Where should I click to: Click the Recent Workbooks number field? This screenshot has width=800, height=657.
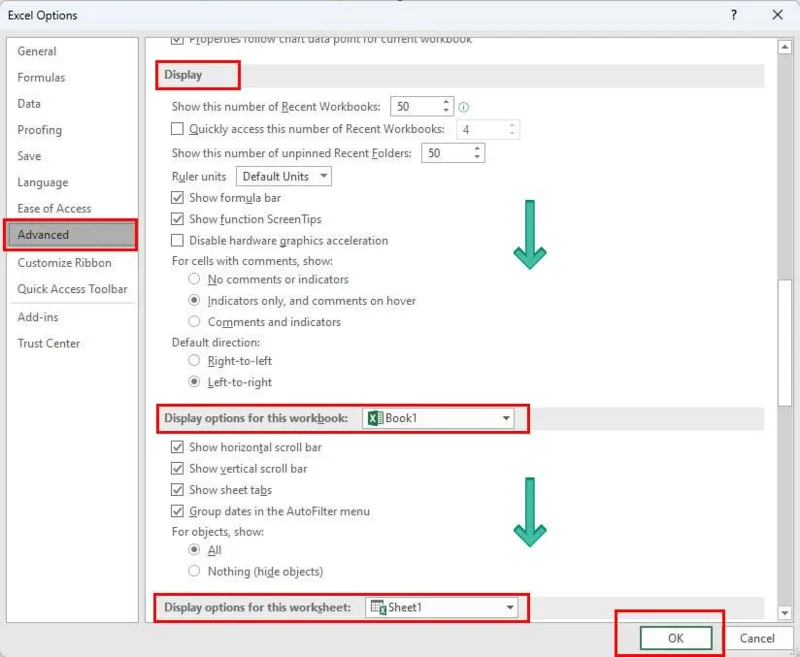click(416, 106)
